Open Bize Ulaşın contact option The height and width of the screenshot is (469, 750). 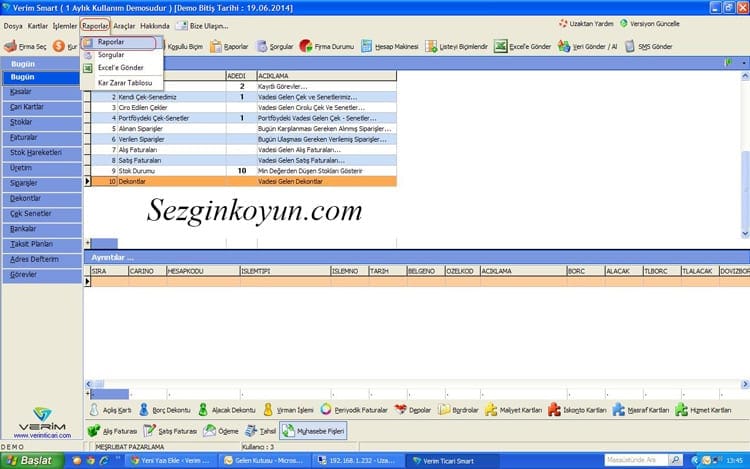[202, 26]
